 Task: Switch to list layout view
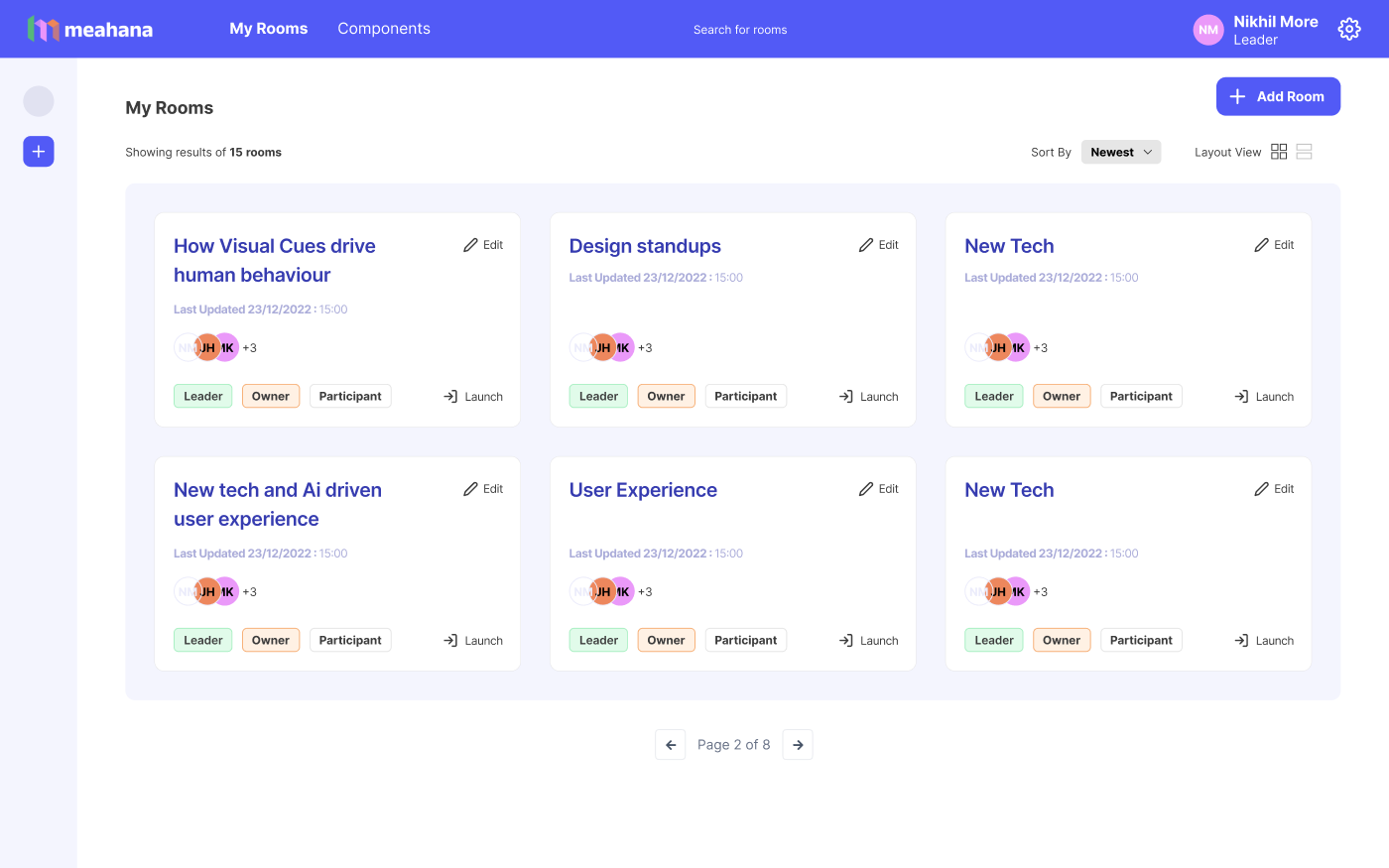pos(1305,152)
